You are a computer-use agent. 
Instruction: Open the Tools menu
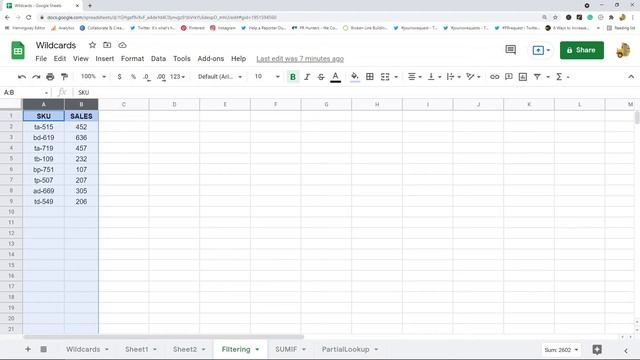182,59
